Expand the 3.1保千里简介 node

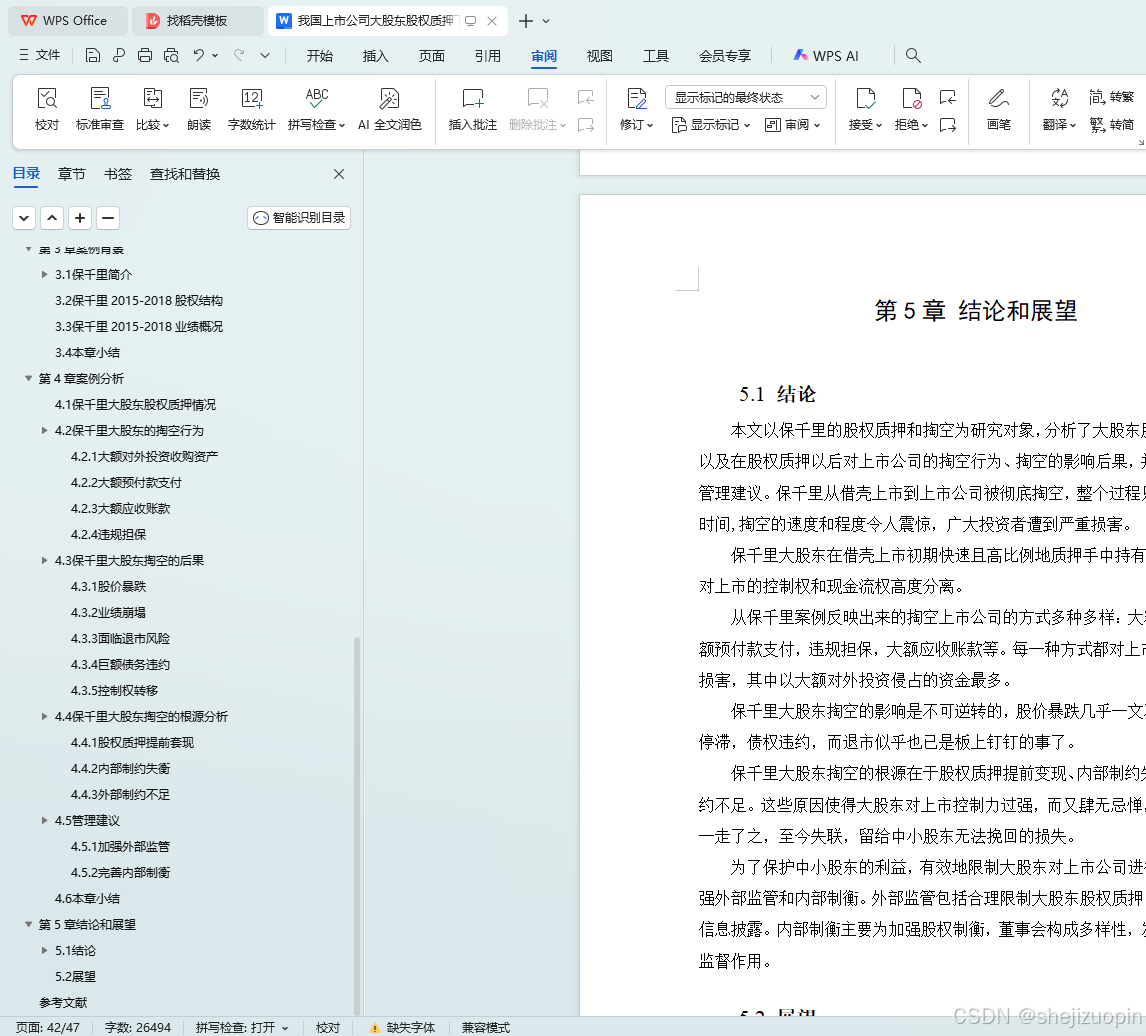click(45, 274)
